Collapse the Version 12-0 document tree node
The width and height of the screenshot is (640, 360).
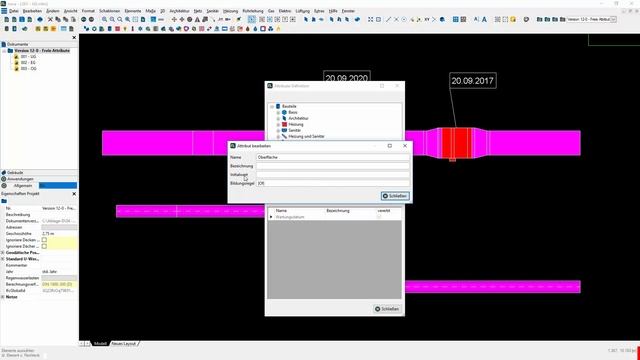coord(4,51)
